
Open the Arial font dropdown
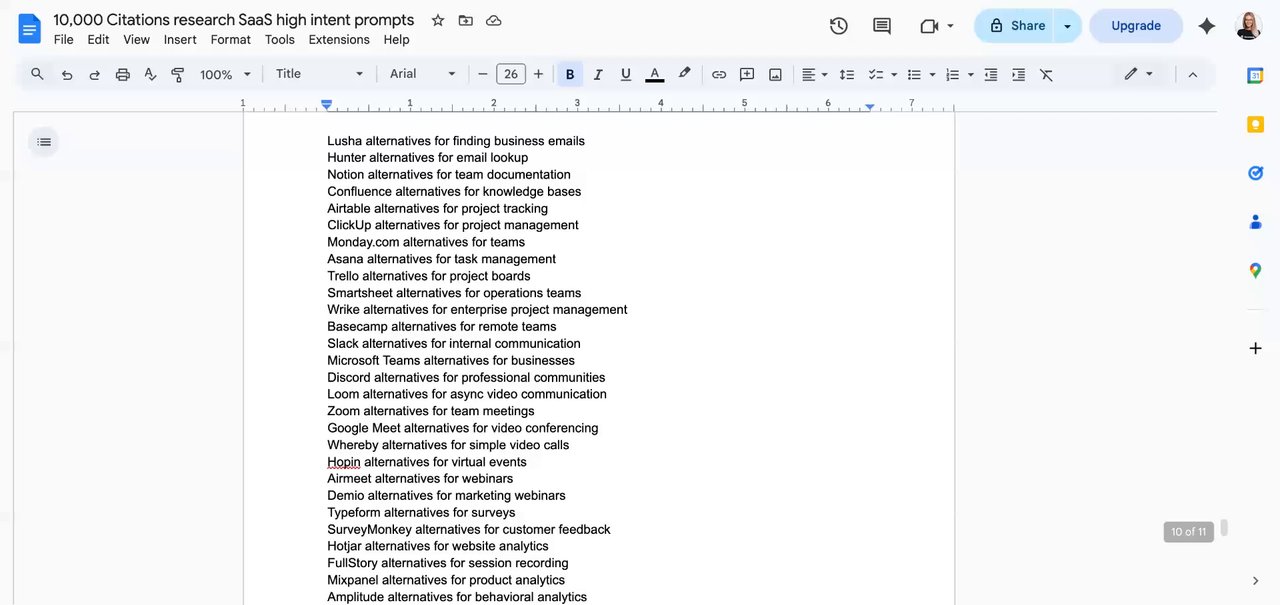pyautogui.click(x=423, y=74)
